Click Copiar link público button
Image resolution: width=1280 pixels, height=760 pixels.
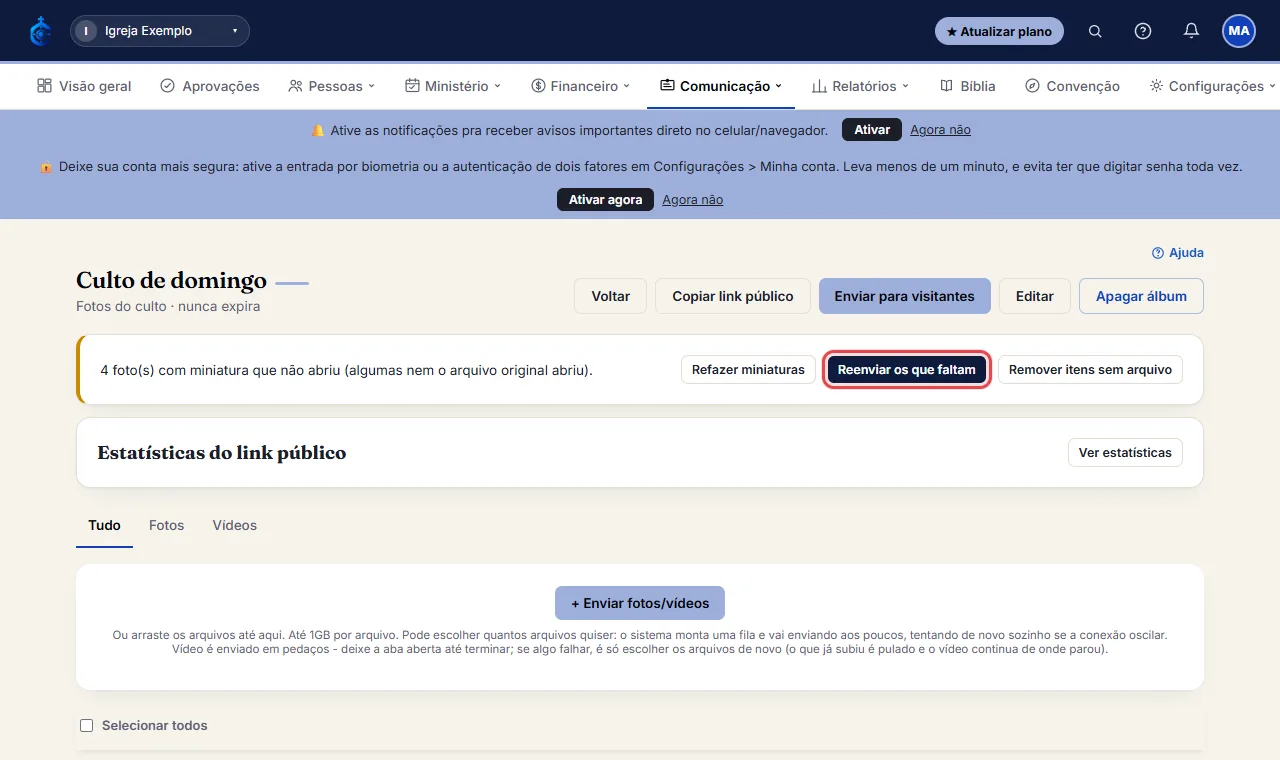[x=733, y=296]
